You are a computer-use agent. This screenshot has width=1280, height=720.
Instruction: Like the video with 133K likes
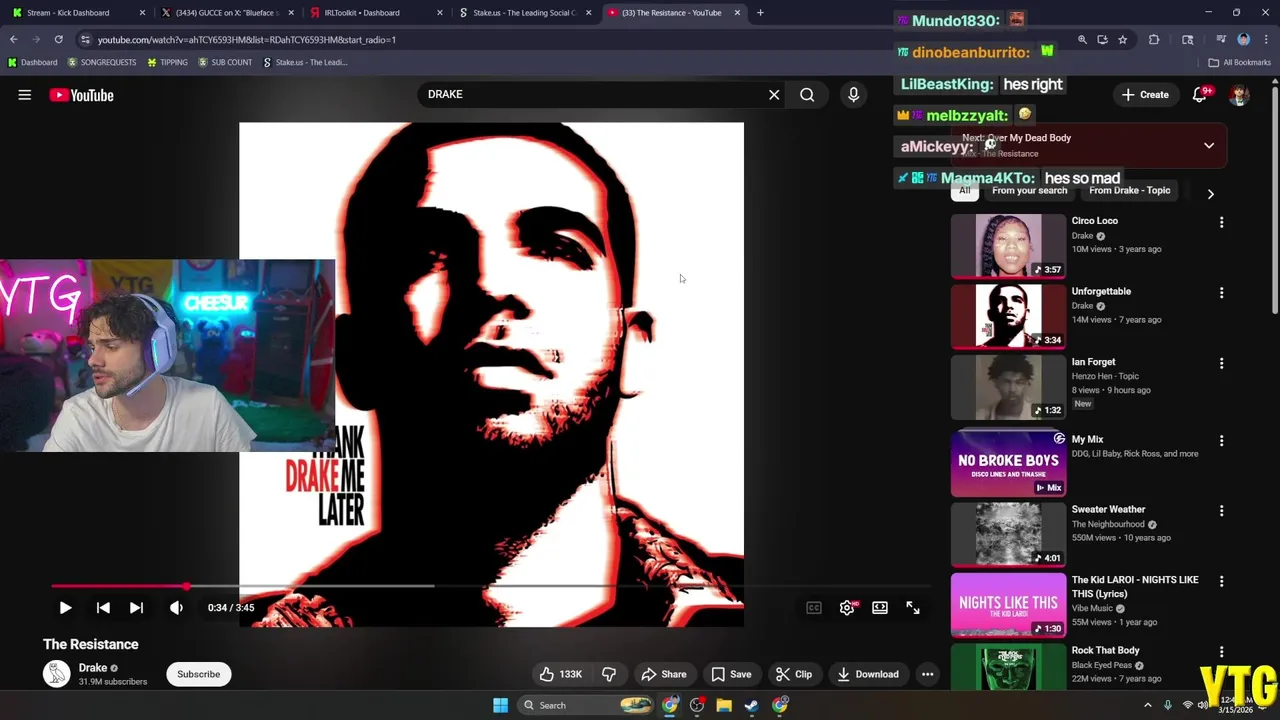click(x=560, y=674)
